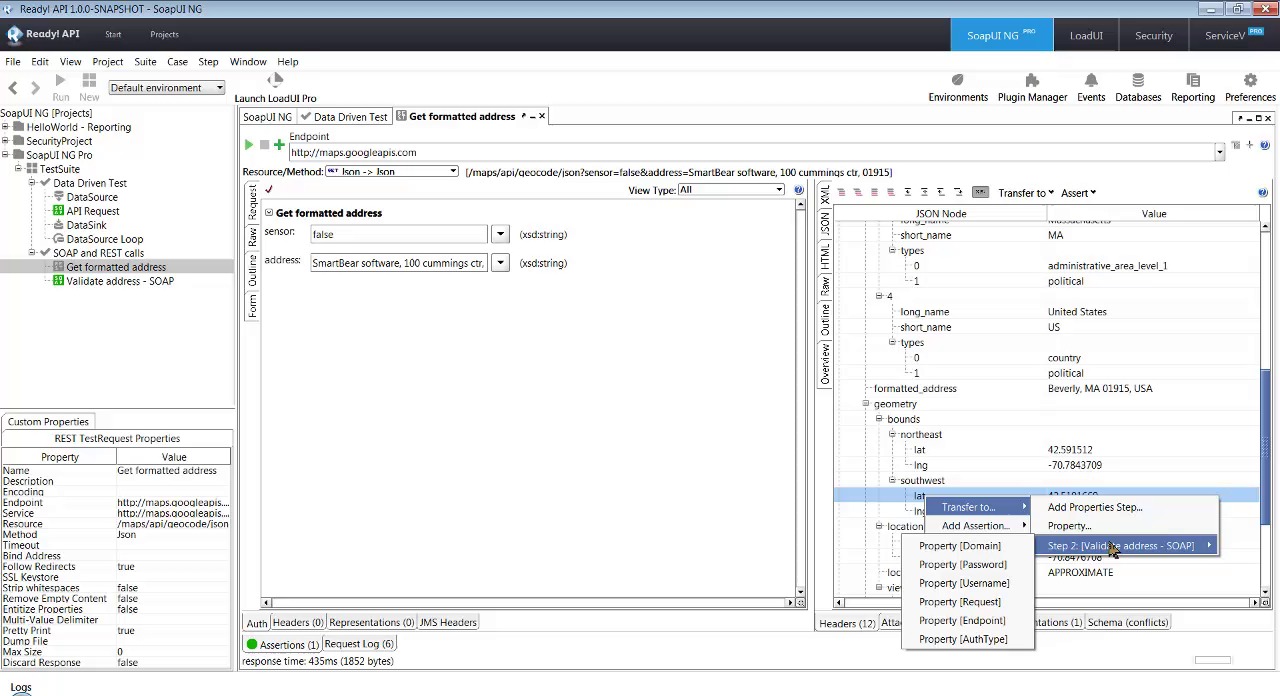Collapse the HelloWorld - Reporting project node

click(5, 127)
